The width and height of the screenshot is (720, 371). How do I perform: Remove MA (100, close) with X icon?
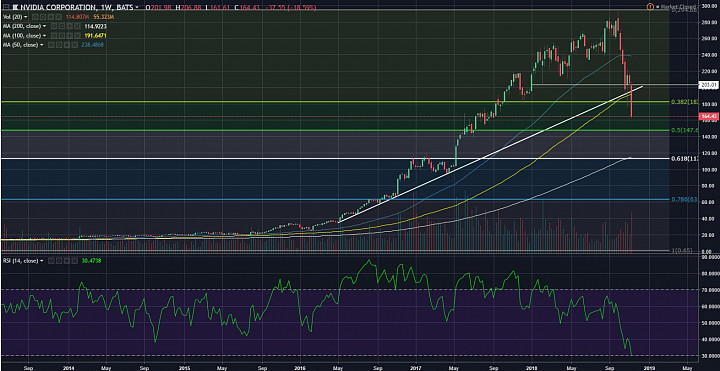tap(77, 36)
